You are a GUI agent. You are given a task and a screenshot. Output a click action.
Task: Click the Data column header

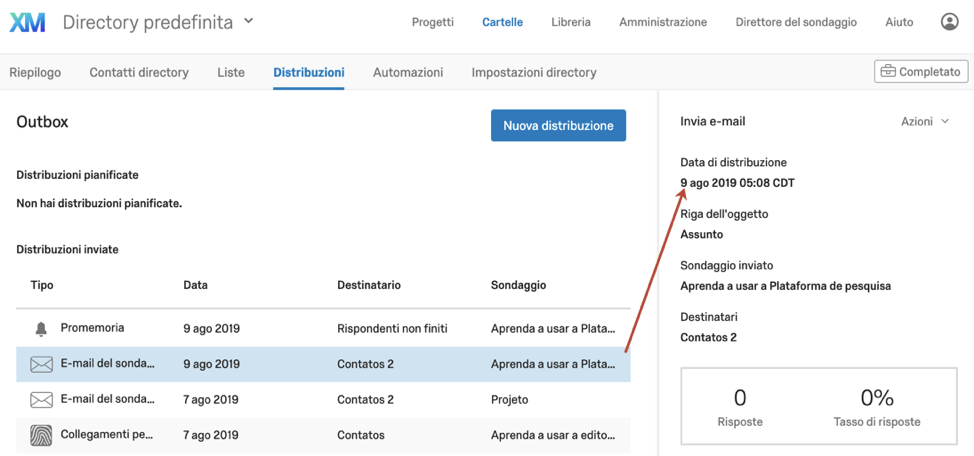coord(196,285)
